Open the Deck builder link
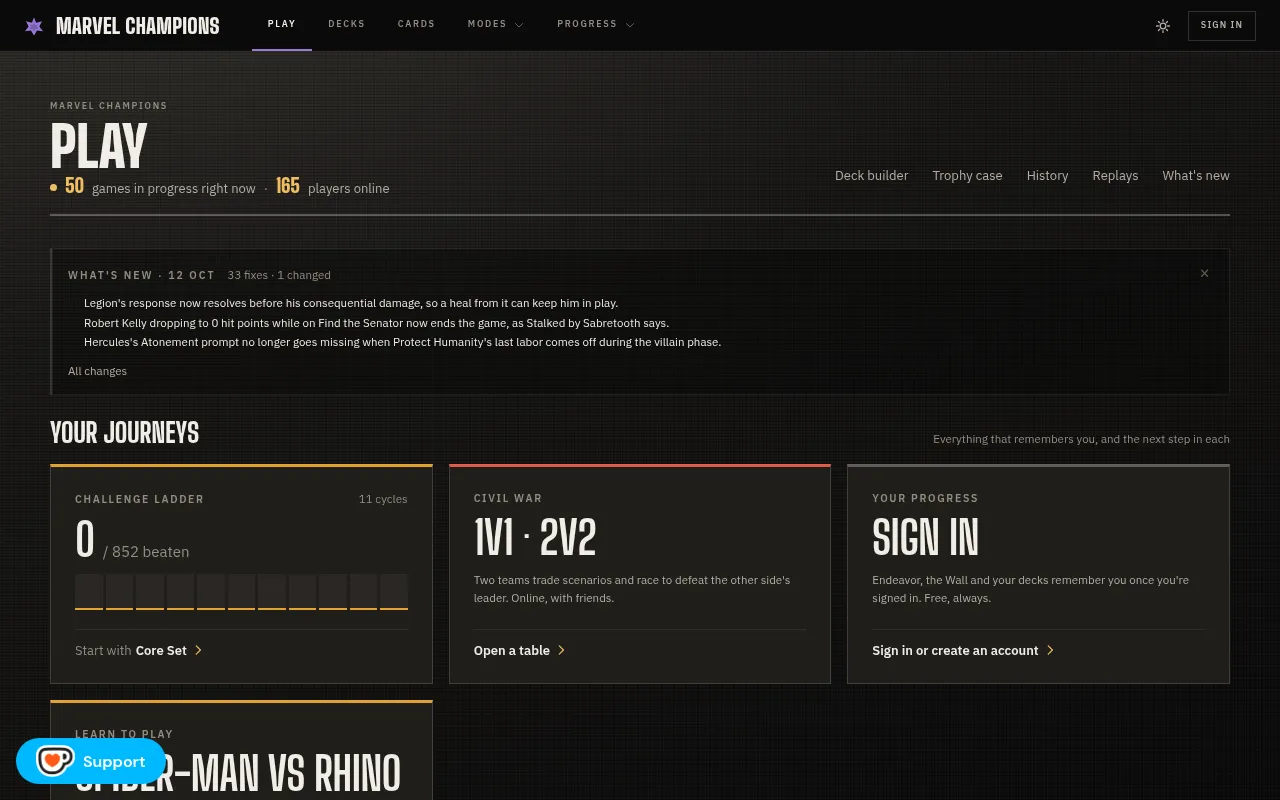Image resolution: width=1280 pixels, height=800 pixels. coord(871,175)
